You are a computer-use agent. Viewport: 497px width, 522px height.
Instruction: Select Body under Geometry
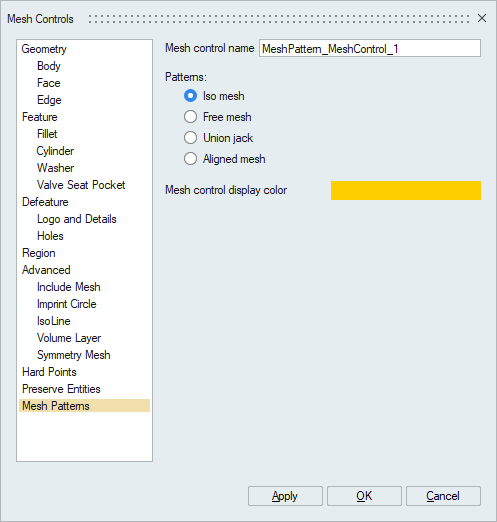point(49,66)
